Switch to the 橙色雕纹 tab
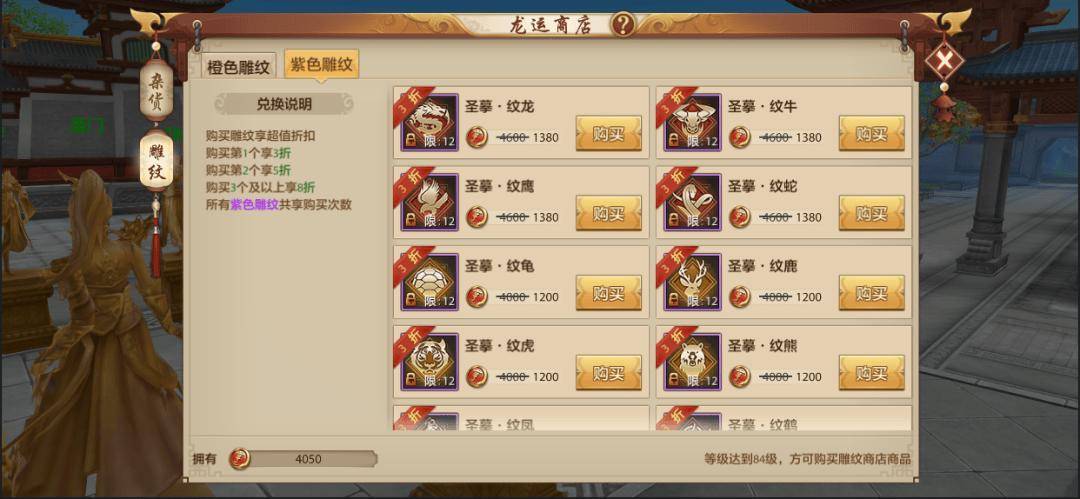 point(238,68)
